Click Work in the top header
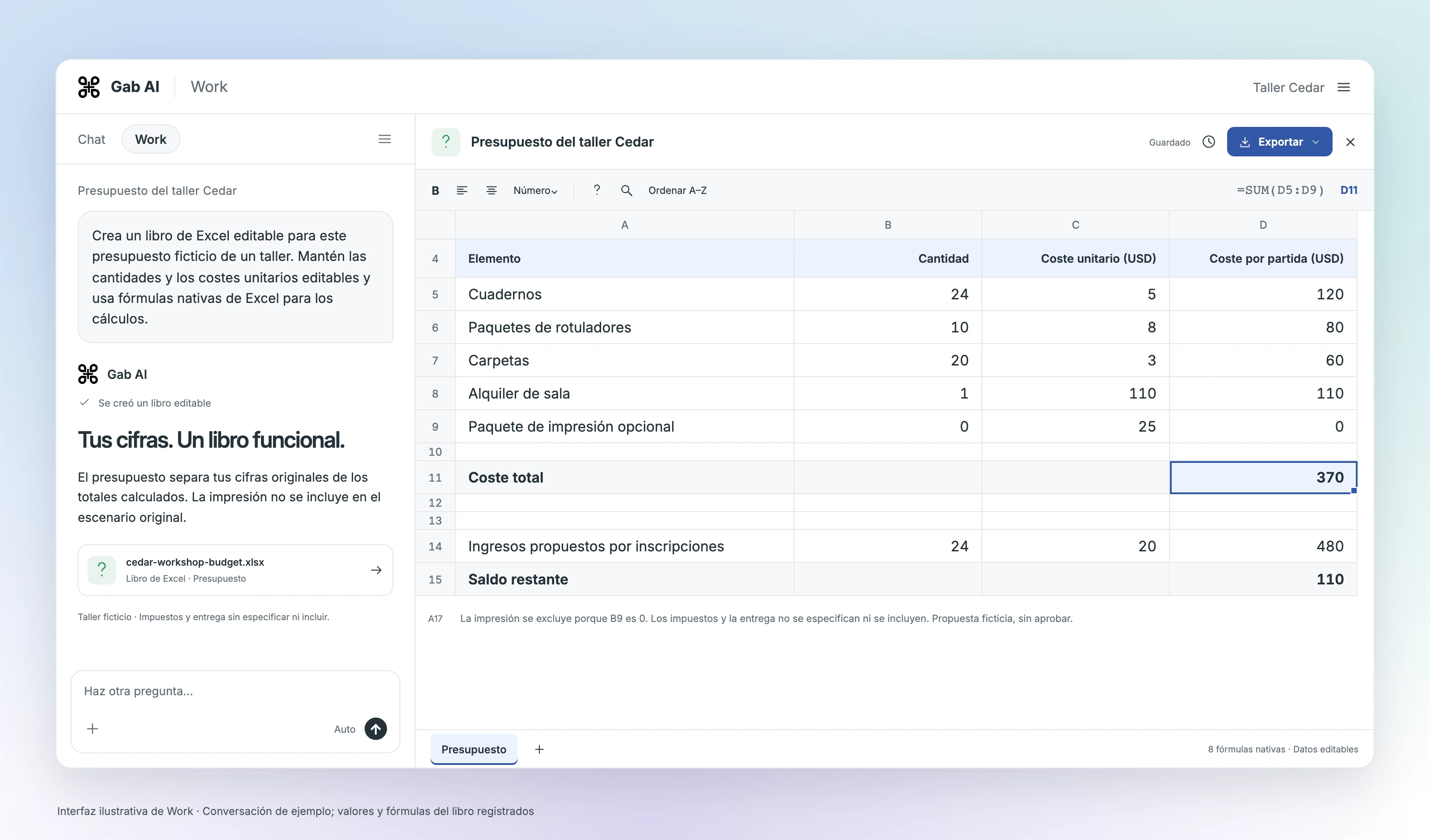Screen dimensions: 1430x840 point(209,87)
